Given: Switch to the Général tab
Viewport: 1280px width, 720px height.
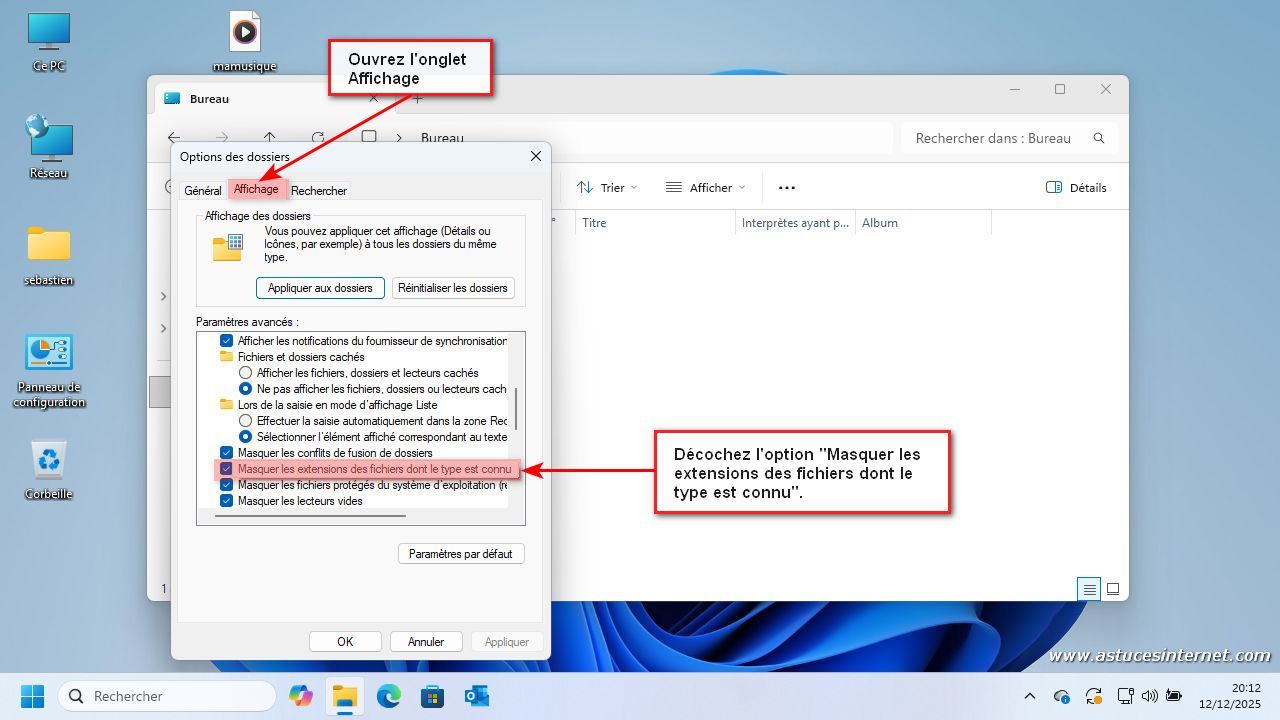Looking at the screenshot, I should pyautogui.click(x=202, y=190).
